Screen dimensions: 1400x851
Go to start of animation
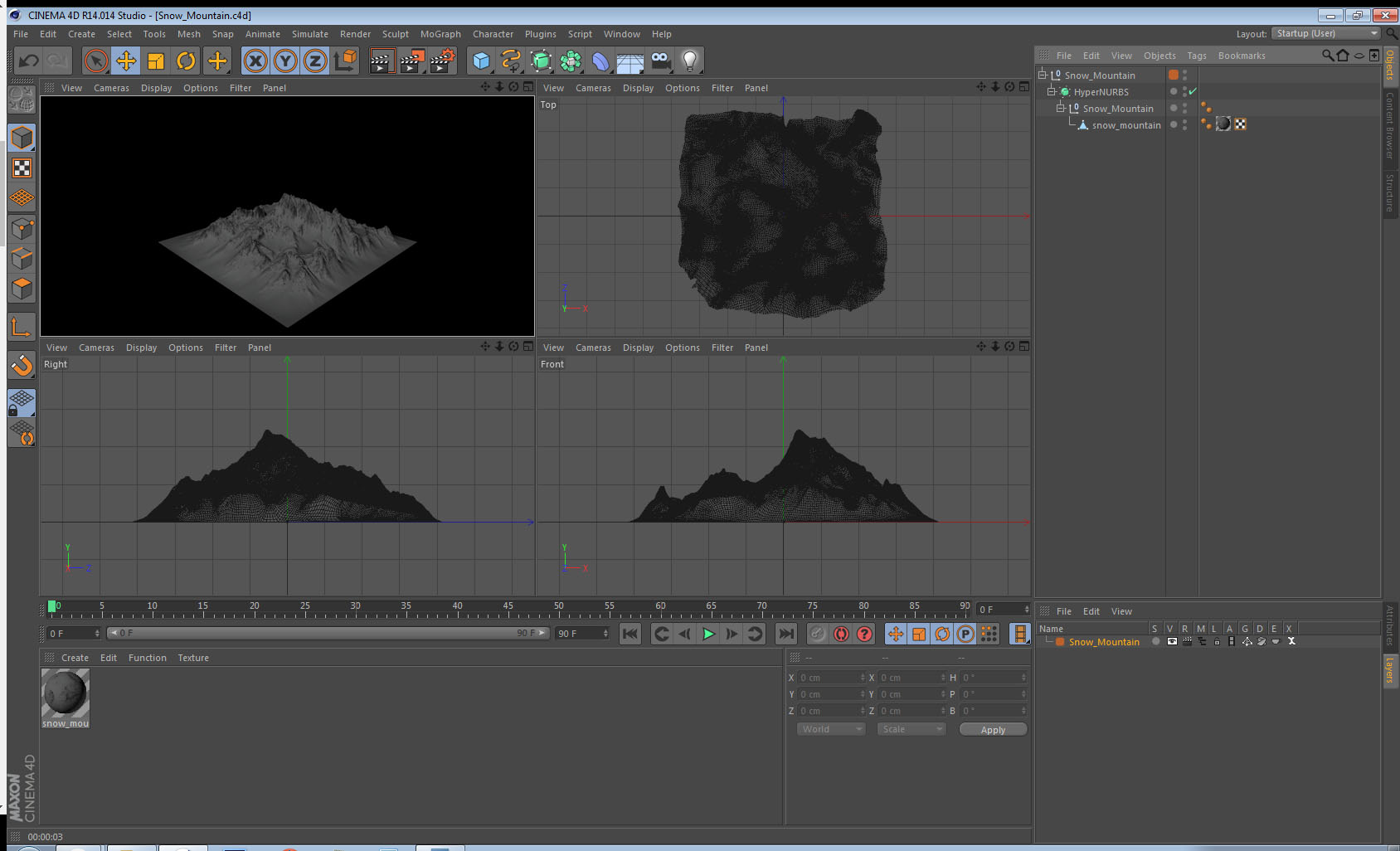coord(630,634)
